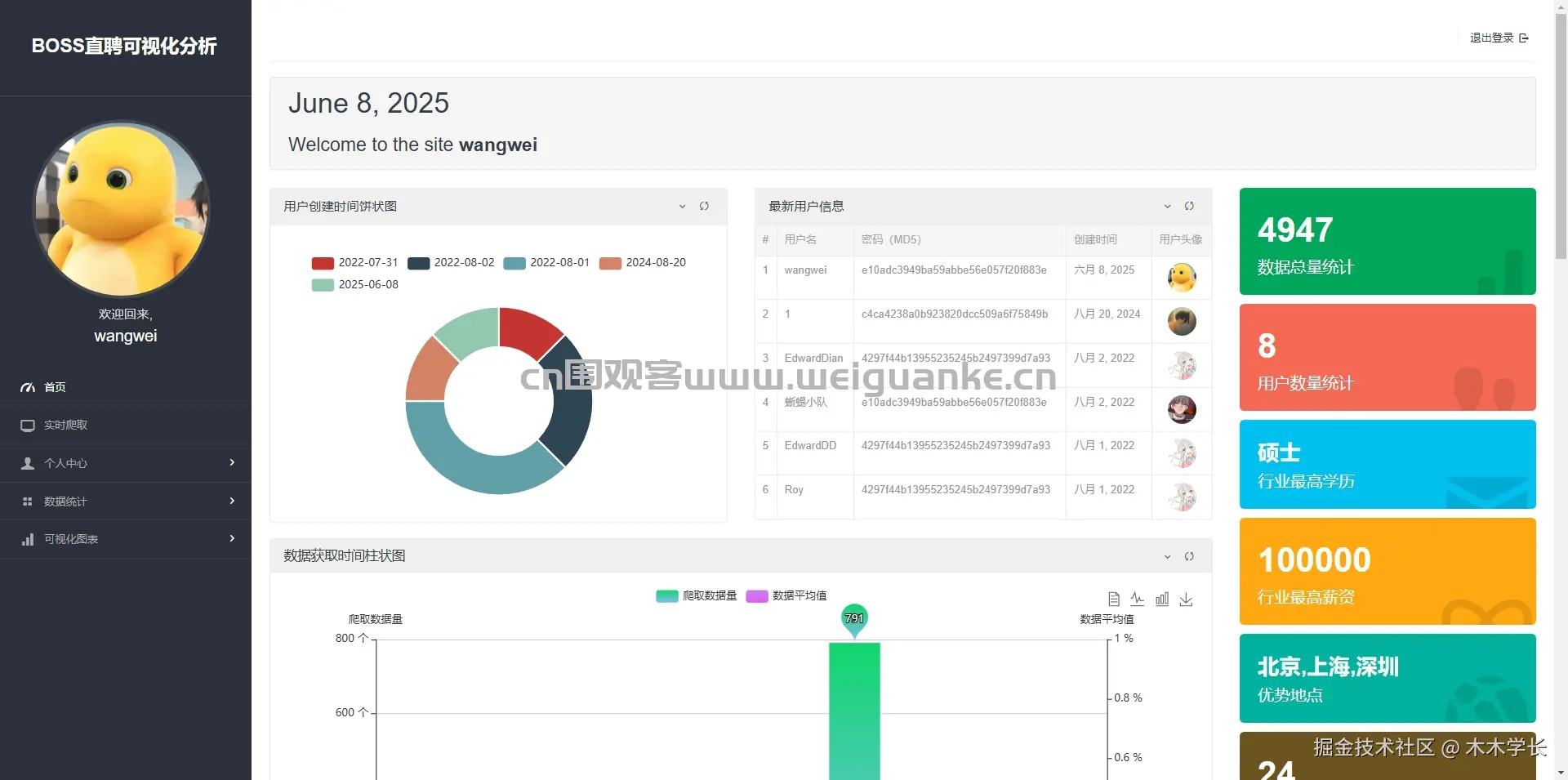The width and height of the screenshot is (1568, 780).
Task: Open the 优势地点 北京,上海,深圳 card
Action: pos(1388,678)
